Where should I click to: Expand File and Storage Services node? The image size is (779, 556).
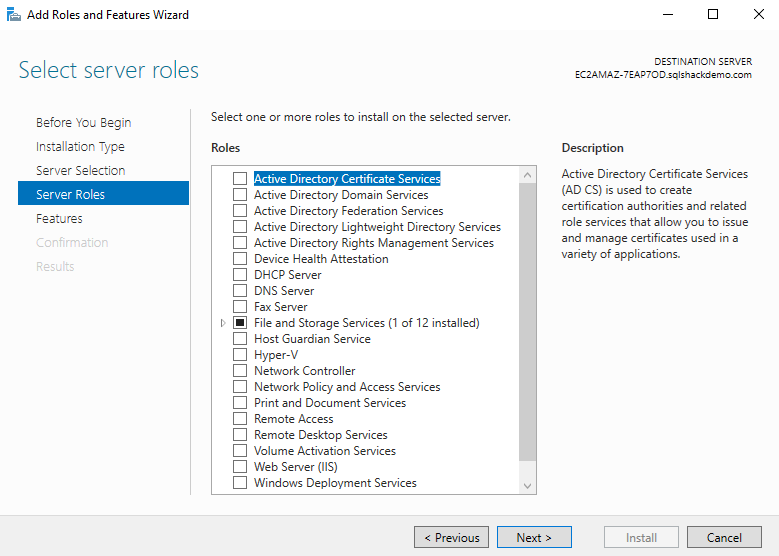[222, 323]
